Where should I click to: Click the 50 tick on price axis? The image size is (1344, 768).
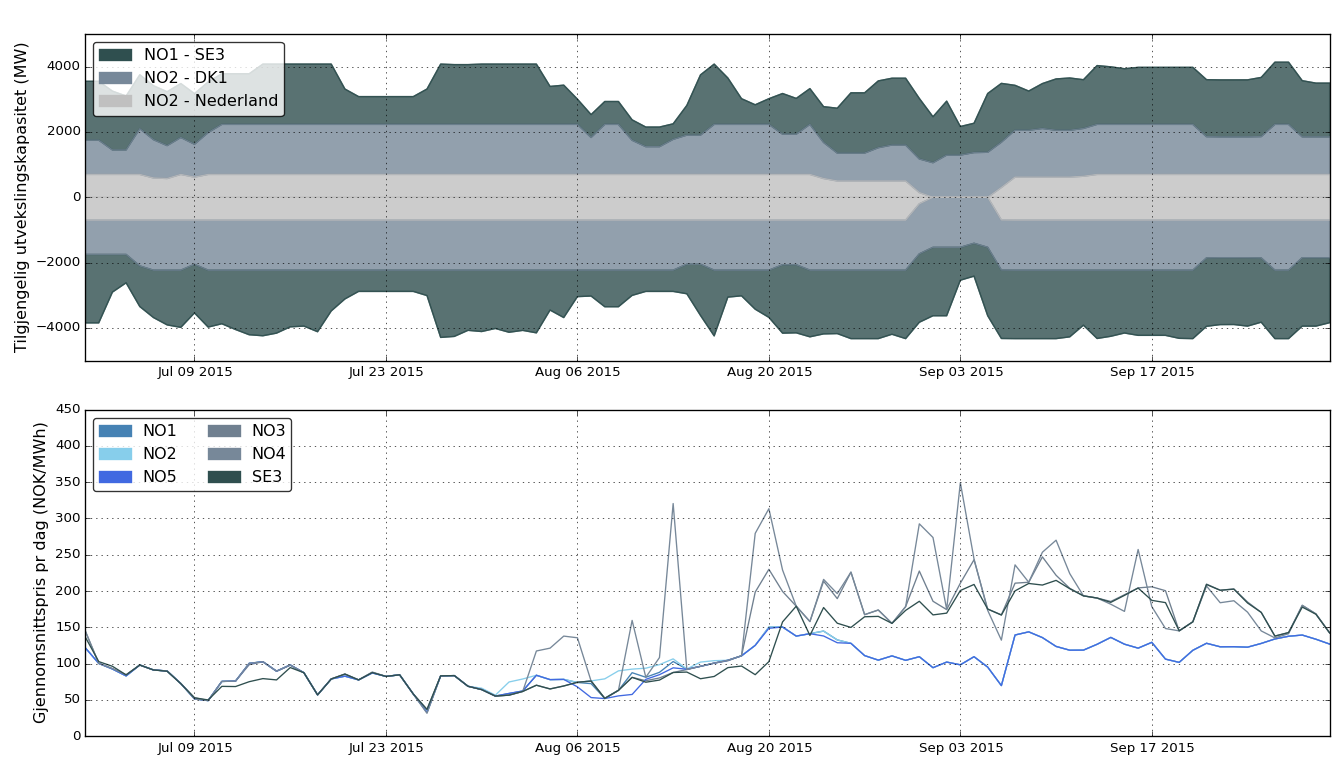coord(73,700)
